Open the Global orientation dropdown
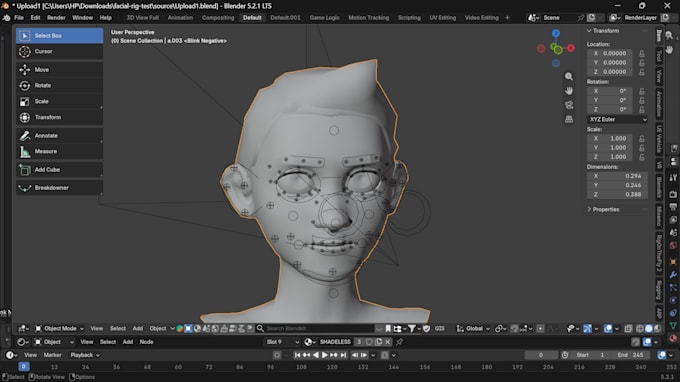 coord(474,329)
